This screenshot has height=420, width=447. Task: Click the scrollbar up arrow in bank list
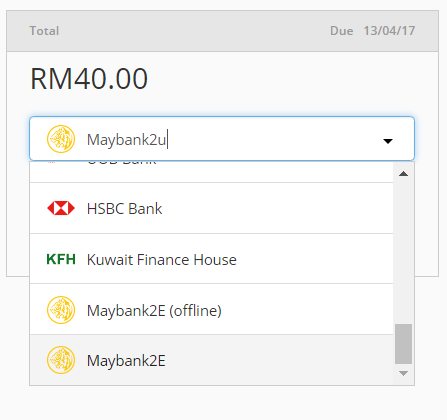(x=403, y=173)
